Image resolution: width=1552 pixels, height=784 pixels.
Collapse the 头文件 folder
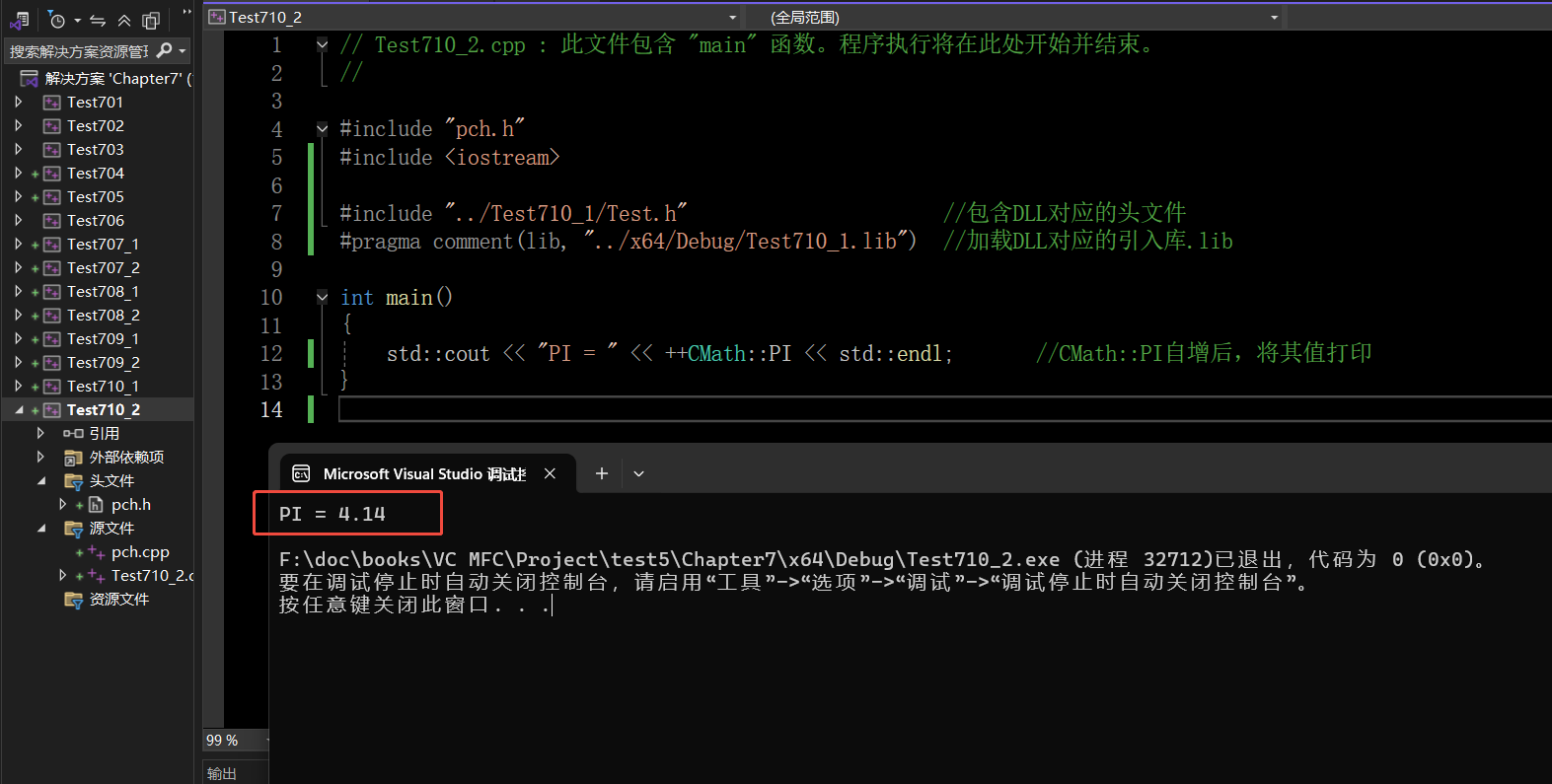(x=41, y=481)
